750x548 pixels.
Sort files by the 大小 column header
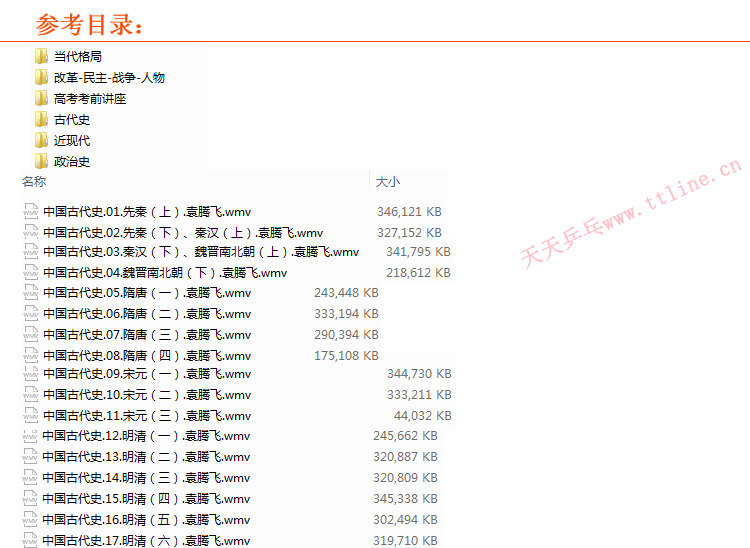pyautogui.click(x=387, y=182)
